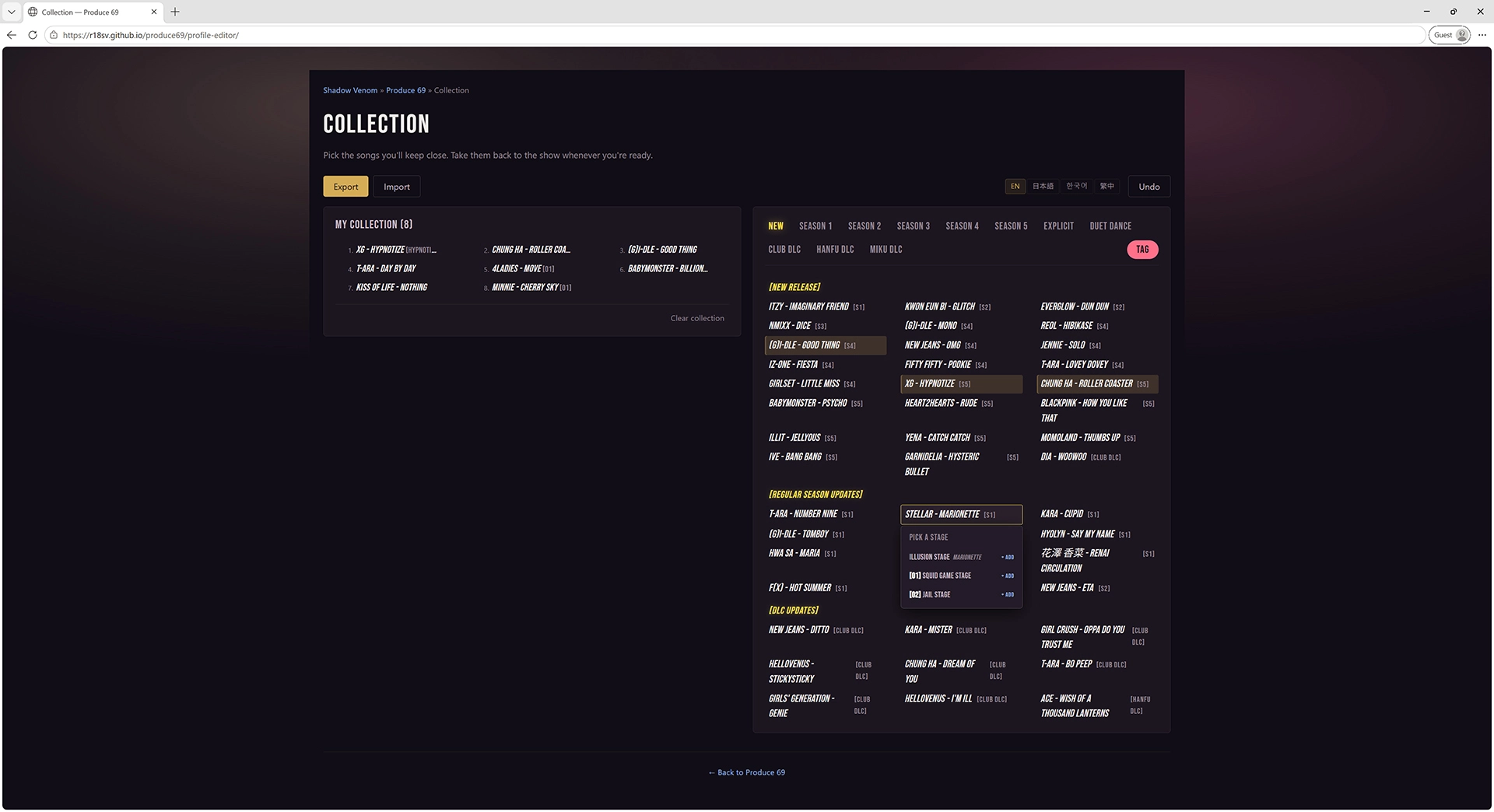Open the tab search dropdown arrow
Screen dimensions: 1494x812
coord(12,12)
